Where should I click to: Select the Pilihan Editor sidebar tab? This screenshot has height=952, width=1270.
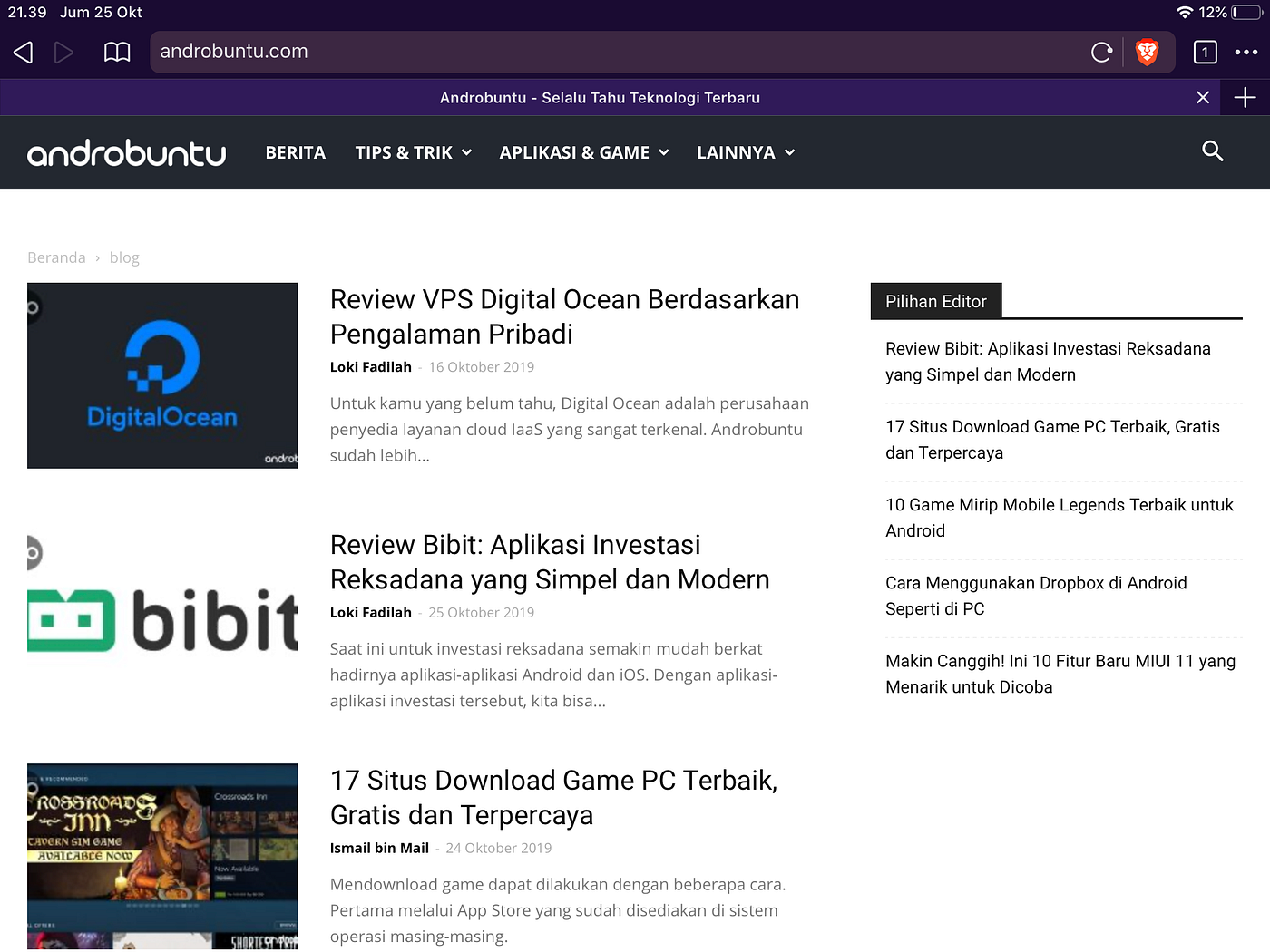point(936,301)
